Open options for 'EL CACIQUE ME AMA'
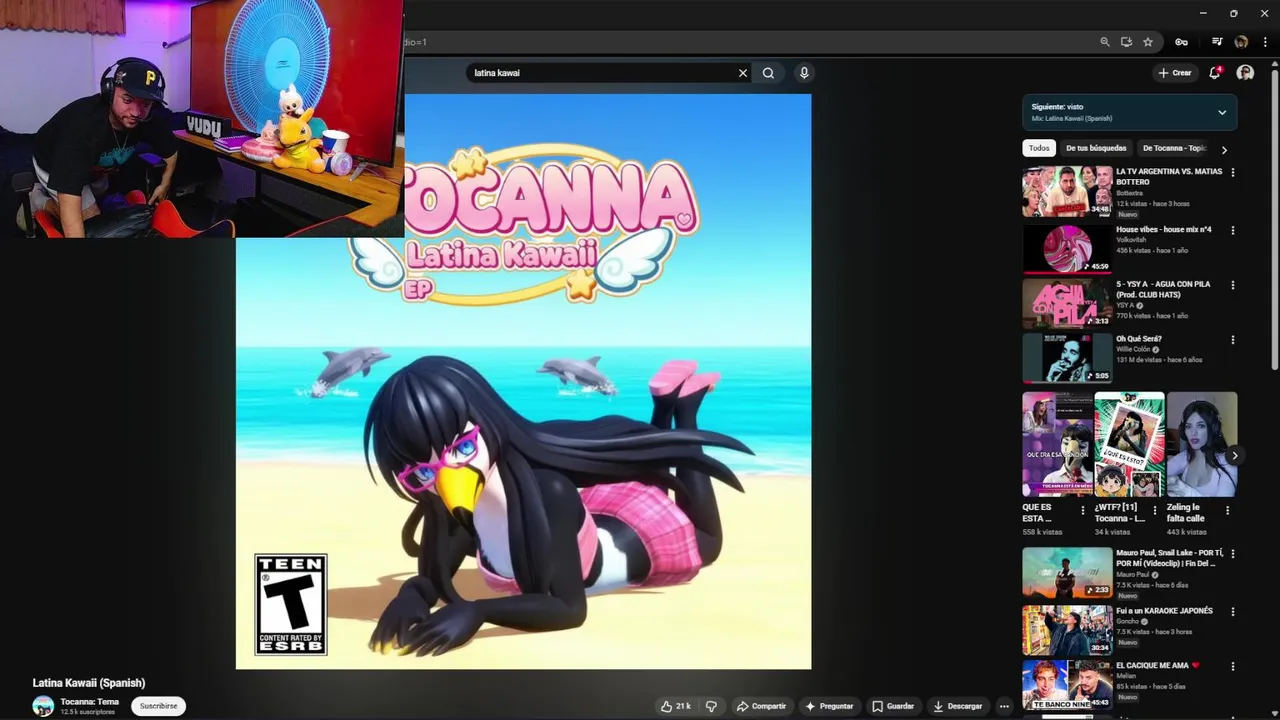Screen dimensions: 1280x720 pos(1232,666)
